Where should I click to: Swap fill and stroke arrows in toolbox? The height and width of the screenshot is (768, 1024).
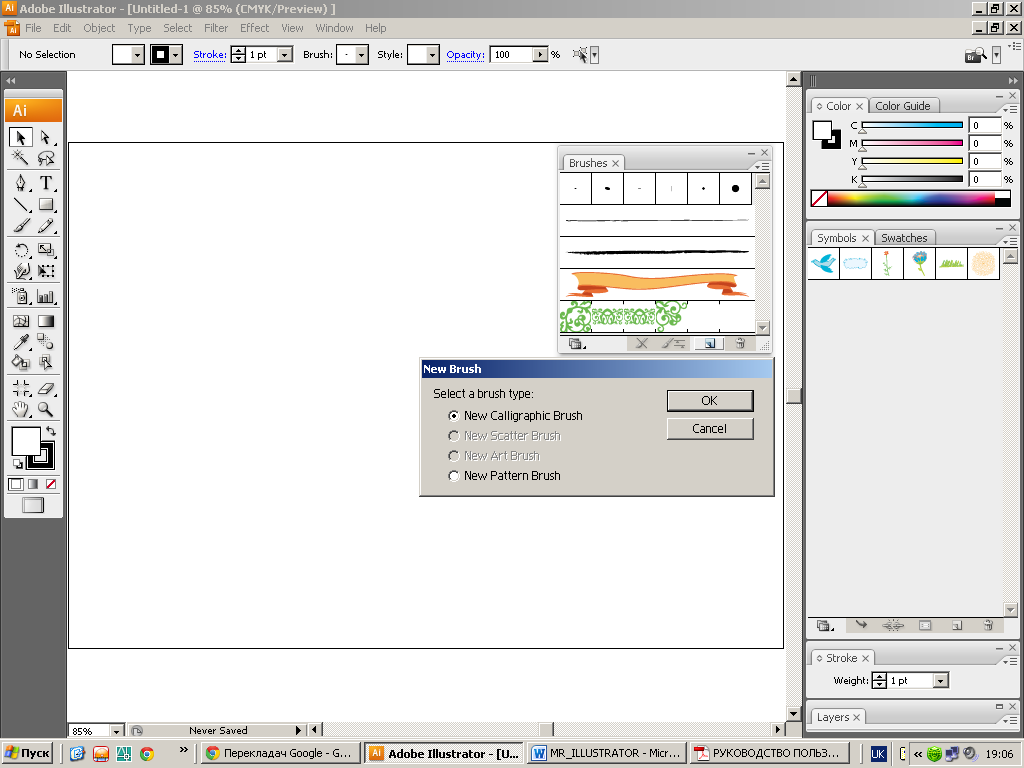pyautogui.click(x=51, y=431)
